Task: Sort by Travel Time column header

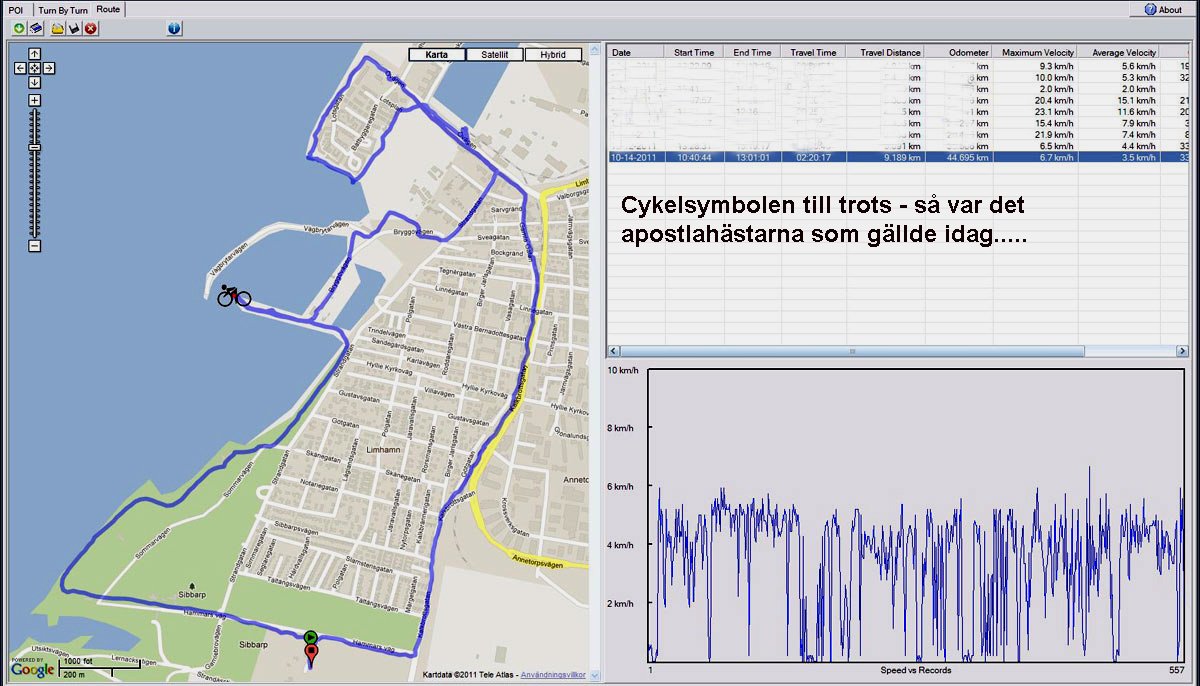Action: 813,52
